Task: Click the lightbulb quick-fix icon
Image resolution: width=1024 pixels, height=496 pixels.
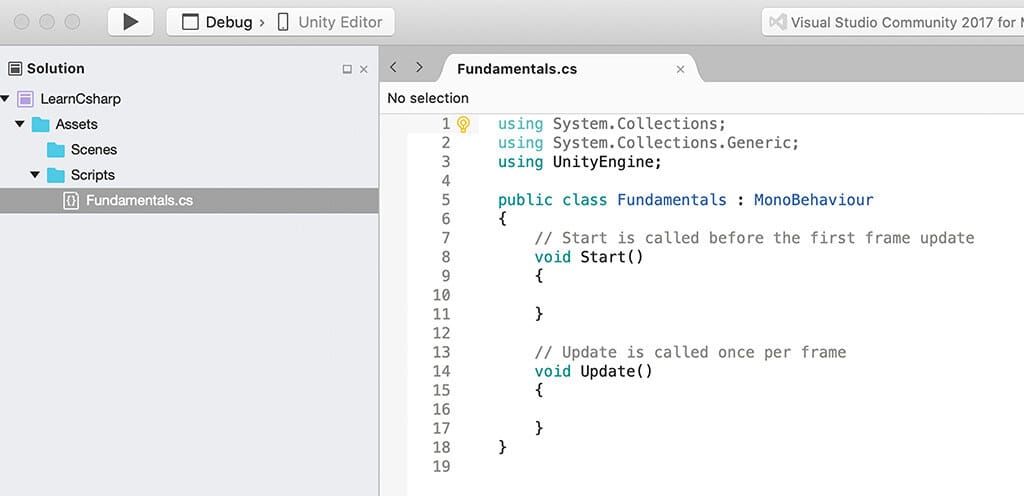Action: coord(463,124)
